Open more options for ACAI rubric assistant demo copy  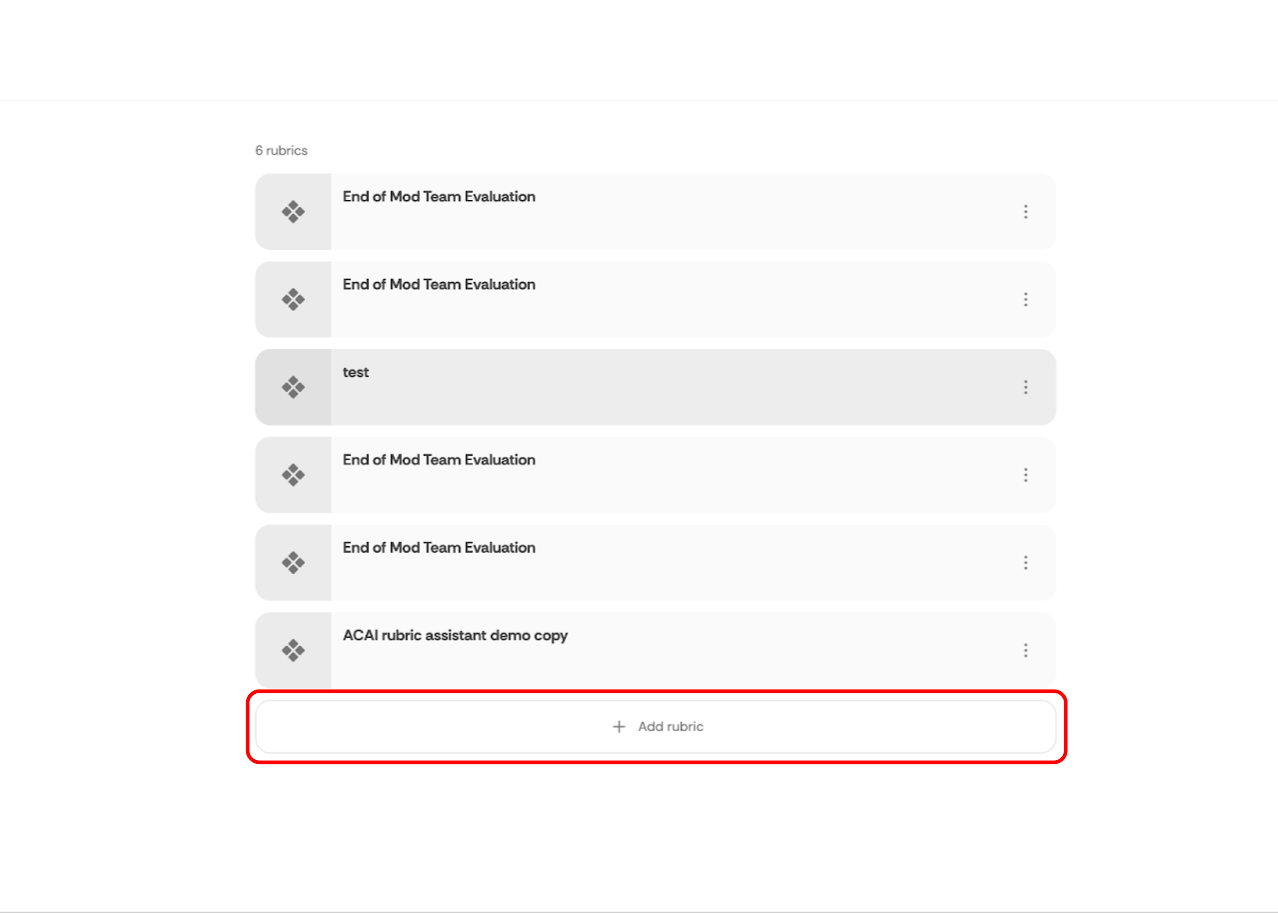pos(1025,650)
